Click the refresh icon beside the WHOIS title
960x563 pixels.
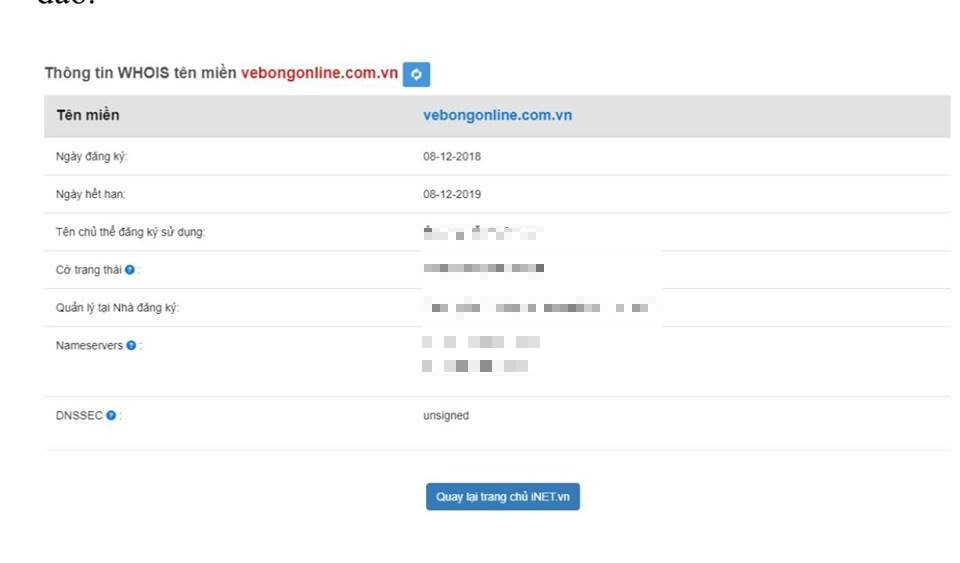tap(416, 74)
